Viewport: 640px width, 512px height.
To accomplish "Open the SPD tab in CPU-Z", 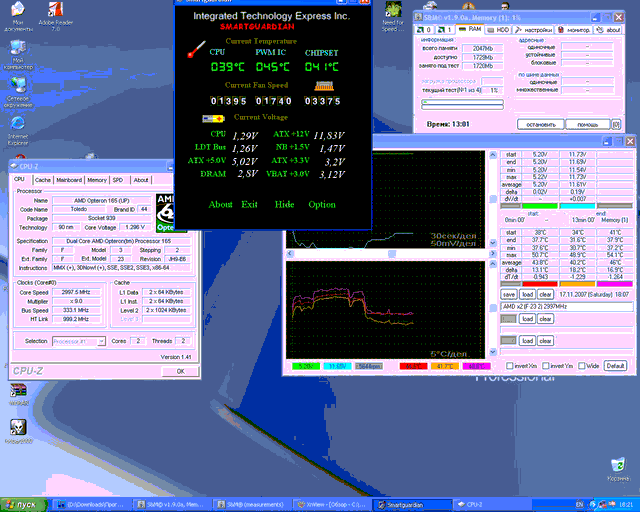I will coord(118,180).
